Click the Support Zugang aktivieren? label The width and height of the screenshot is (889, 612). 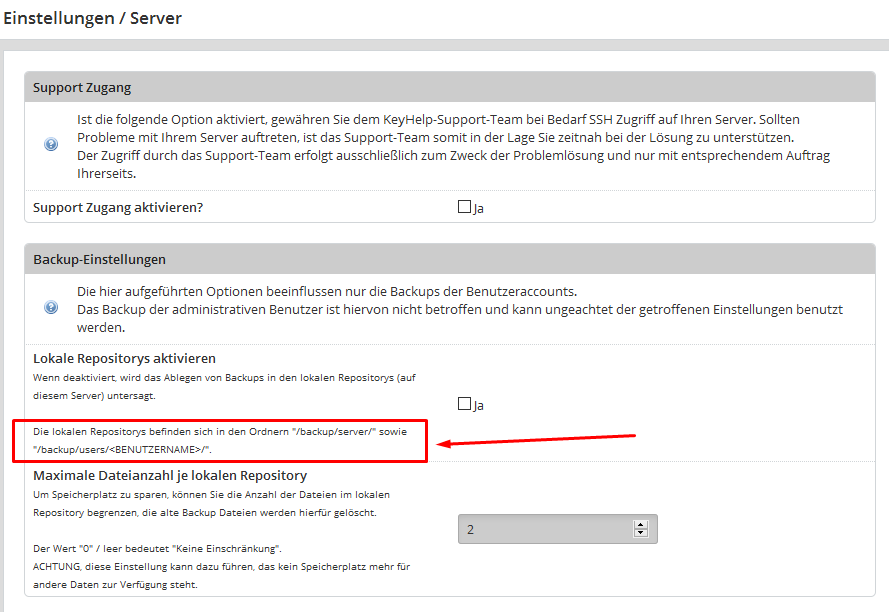(125, 208)
